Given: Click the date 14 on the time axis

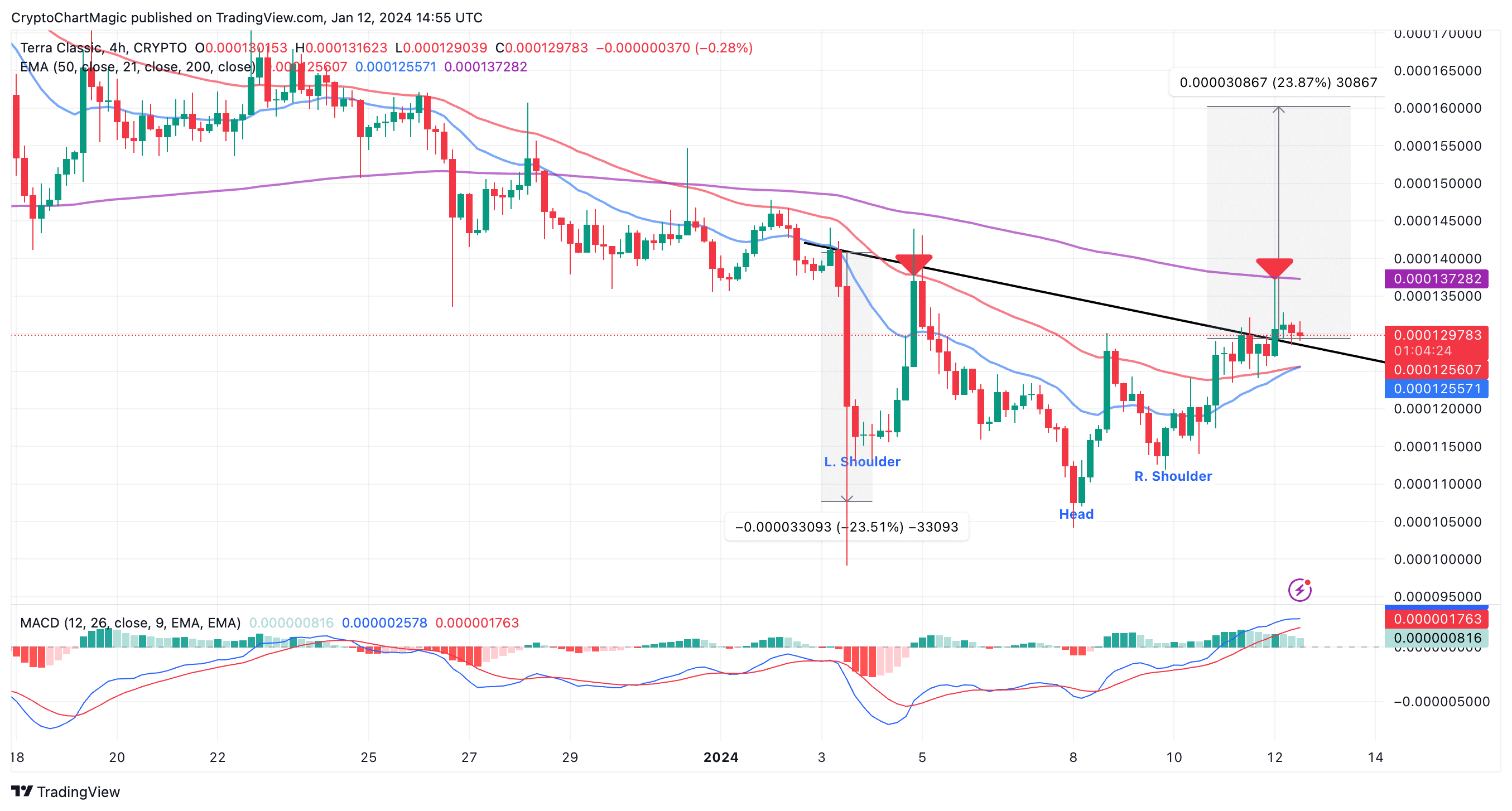Looking at the screenshot, I should point(1375,757).
